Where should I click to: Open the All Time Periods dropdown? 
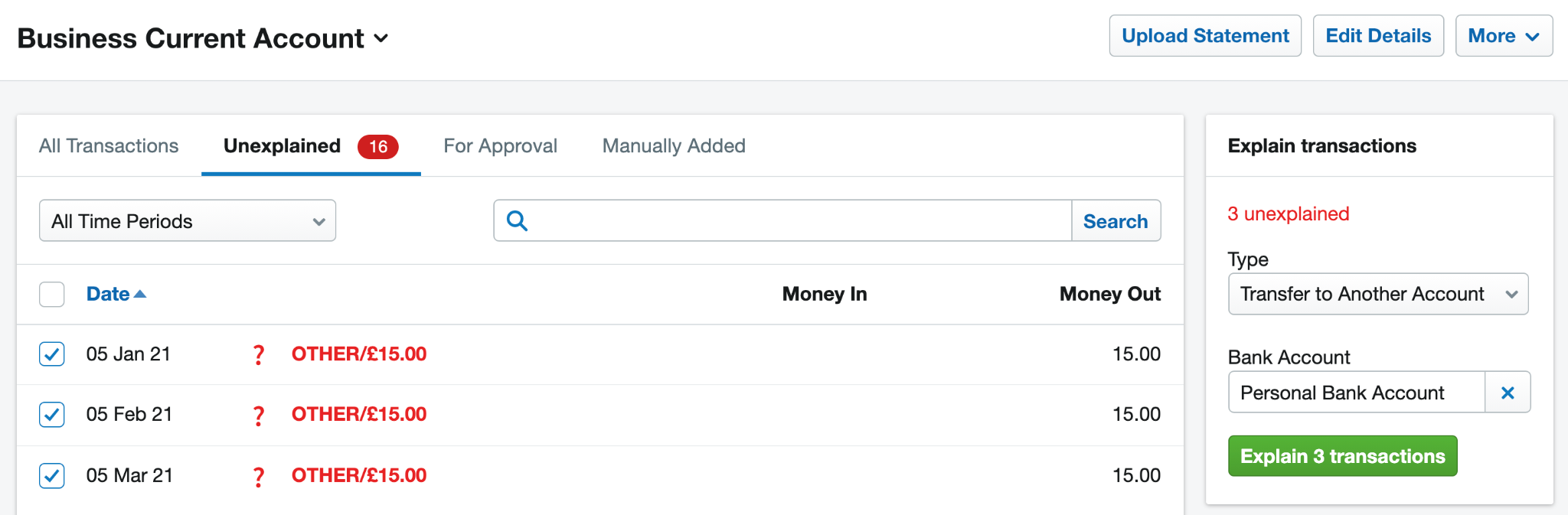(x=188, y=221)
